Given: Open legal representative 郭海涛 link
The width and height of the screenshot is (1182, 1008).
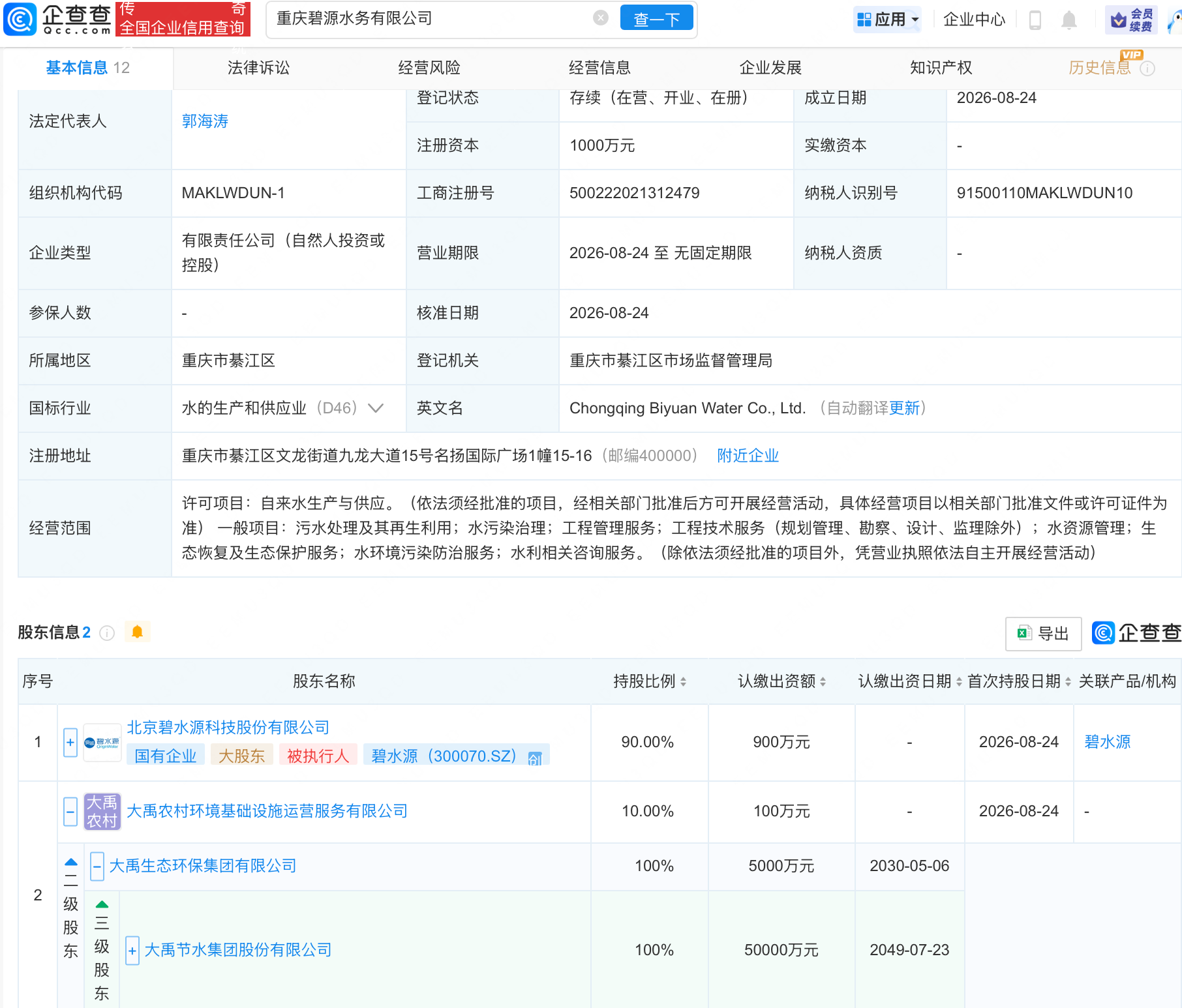Looking at the screenshot, I should (x=205, y=121).
